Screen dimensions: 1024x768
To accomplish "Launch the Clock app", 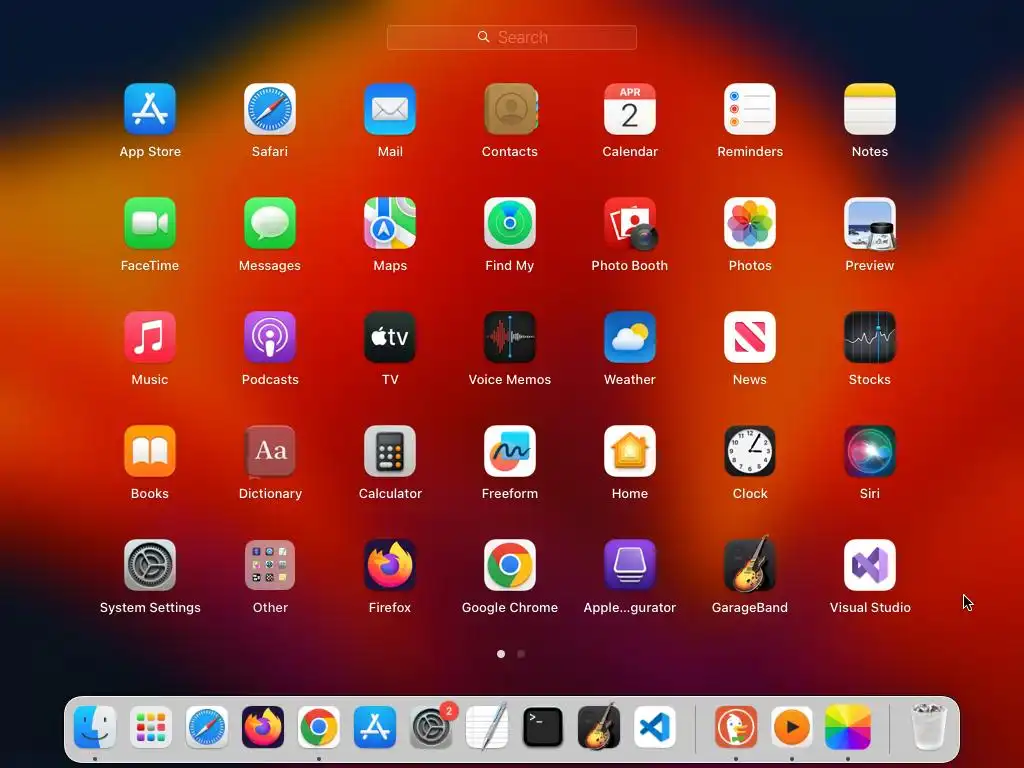I will pyautogui.click(x=750, y=451).
